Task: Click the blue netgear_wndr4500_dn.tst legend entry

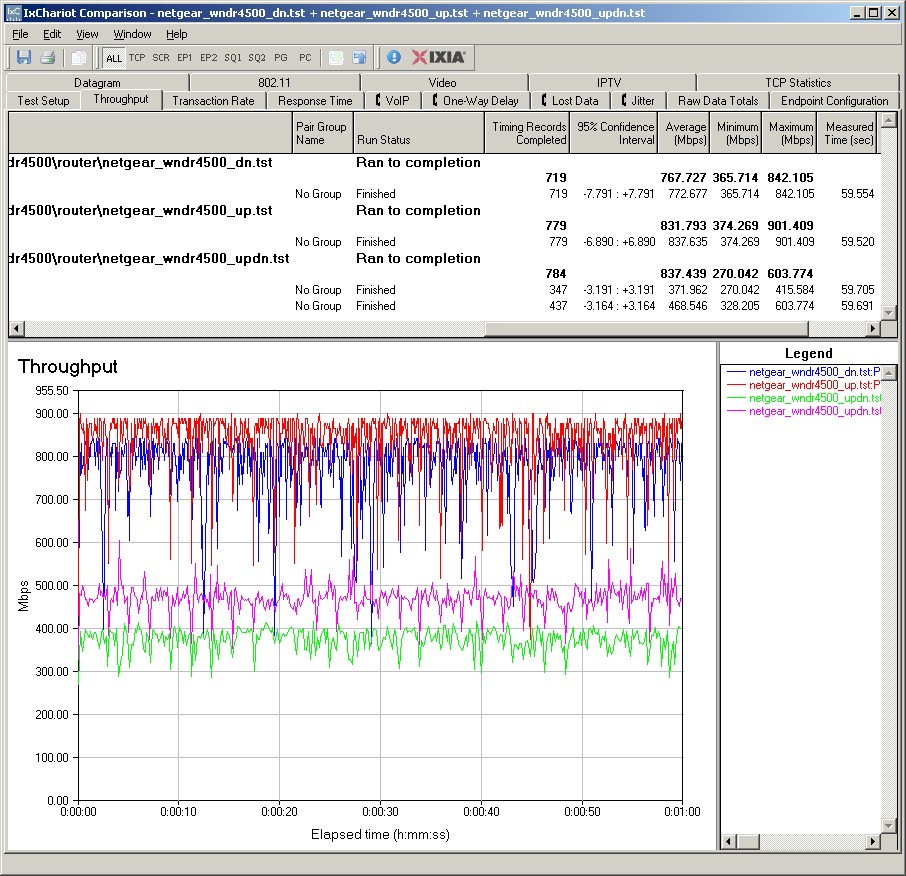Action: tap(803, 372)
